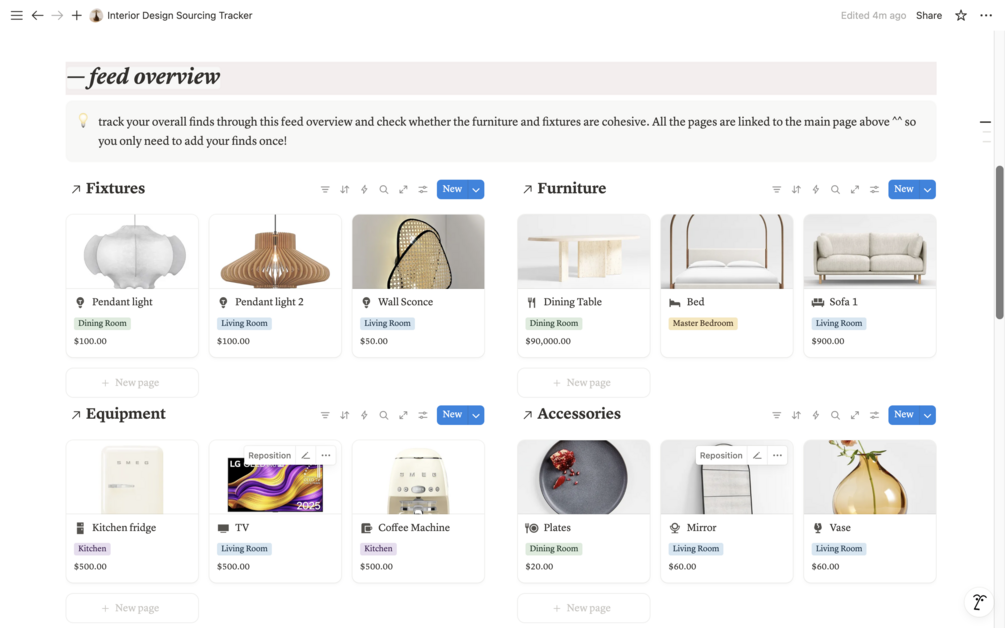Open the page's three-dot options menu
Screen dimensions: 1005x628
pos(986,15)
